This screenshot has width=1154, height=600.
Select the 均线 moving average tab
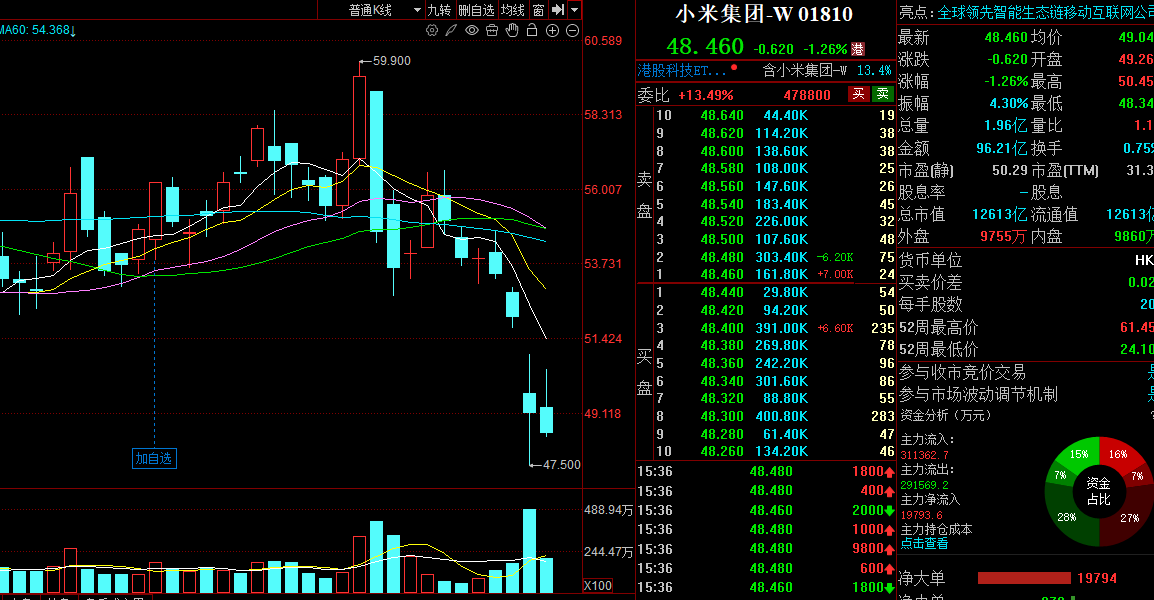click(x=513, y=10)
